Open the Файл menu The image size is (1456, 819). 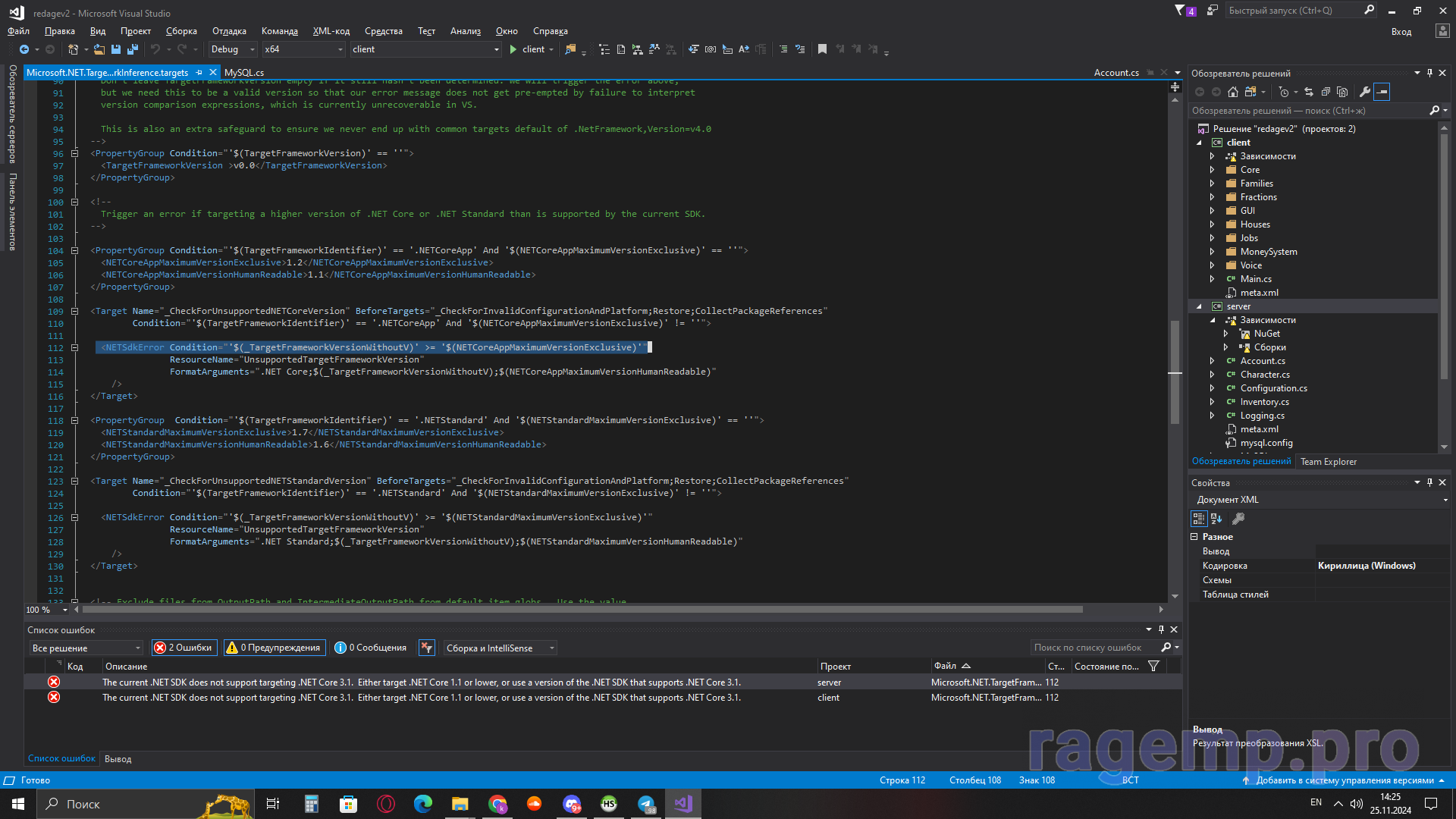tap(18, 31)
